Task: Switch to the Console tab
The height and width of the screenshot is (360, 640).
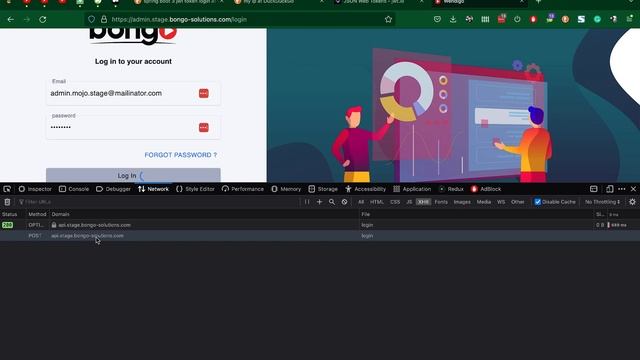Action: pyautogui.click(x=74, y=189)
